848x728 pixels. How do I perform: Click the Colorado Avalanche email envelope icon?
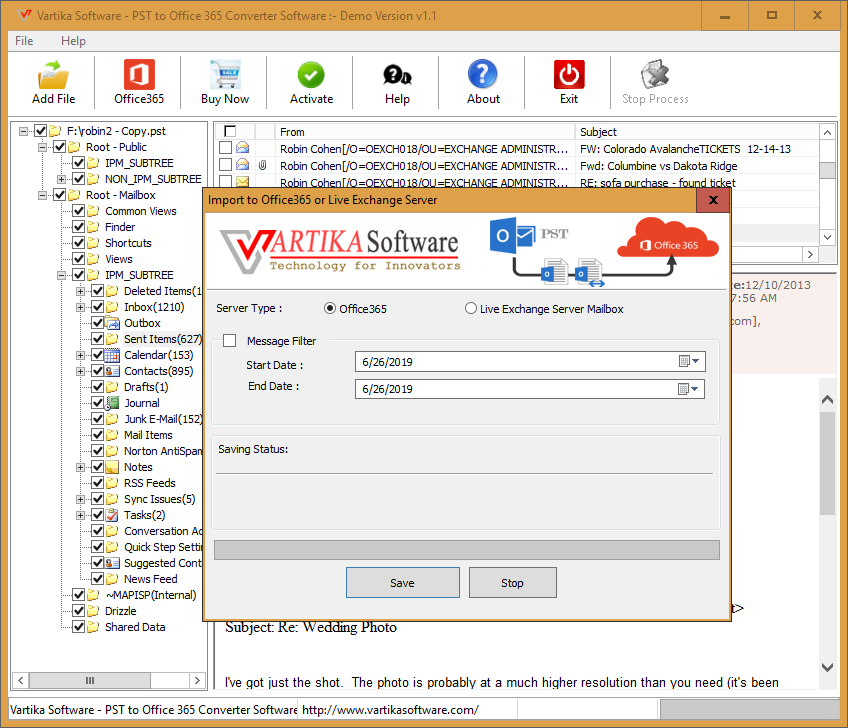tap(242, 148)
